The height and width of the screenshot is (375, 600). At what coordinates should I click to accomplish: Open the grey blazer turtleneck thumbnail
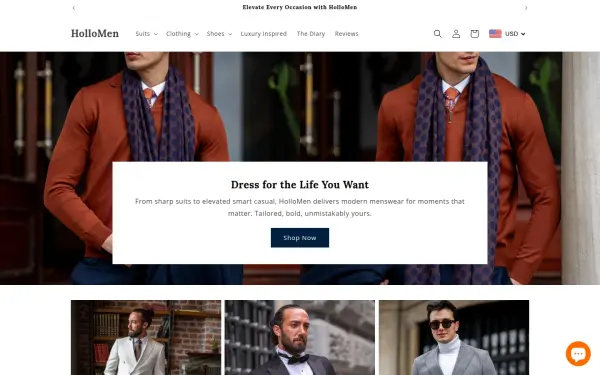[x=454, y=338]
